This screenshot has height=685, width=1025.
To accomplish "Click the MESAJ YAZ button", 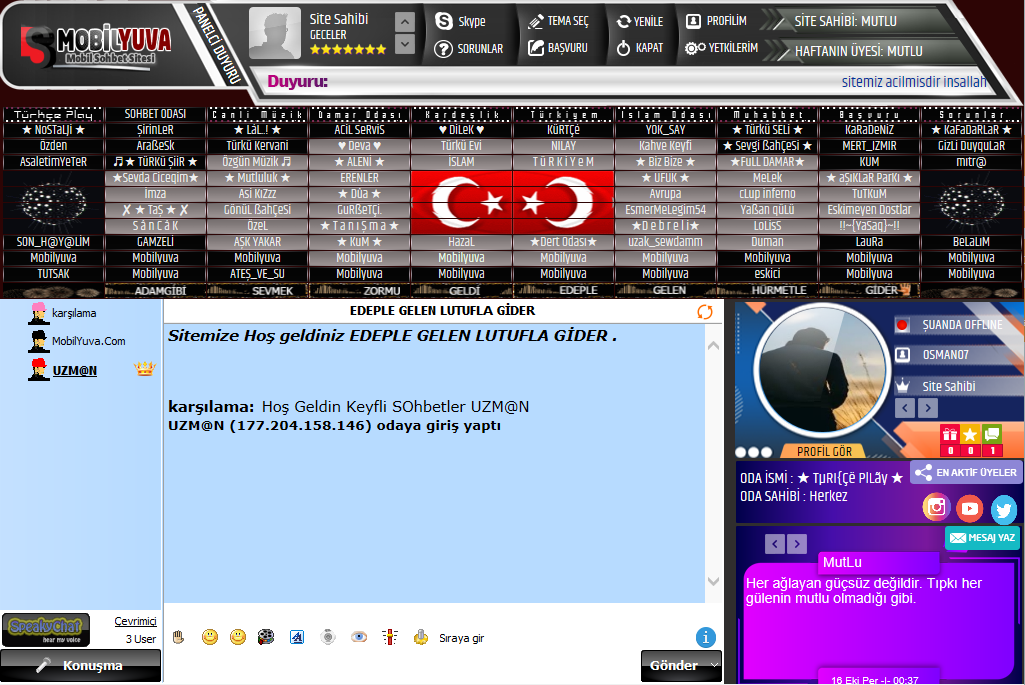I will [x=982, y=538].
